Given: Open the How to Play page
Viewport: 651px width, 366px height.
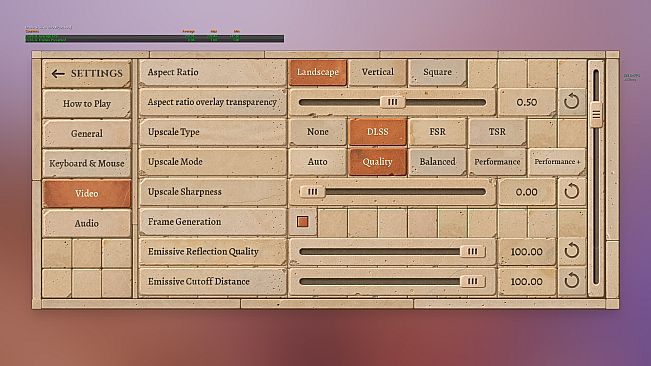Looking at the screenshot, I should click(x=86, y=104).
